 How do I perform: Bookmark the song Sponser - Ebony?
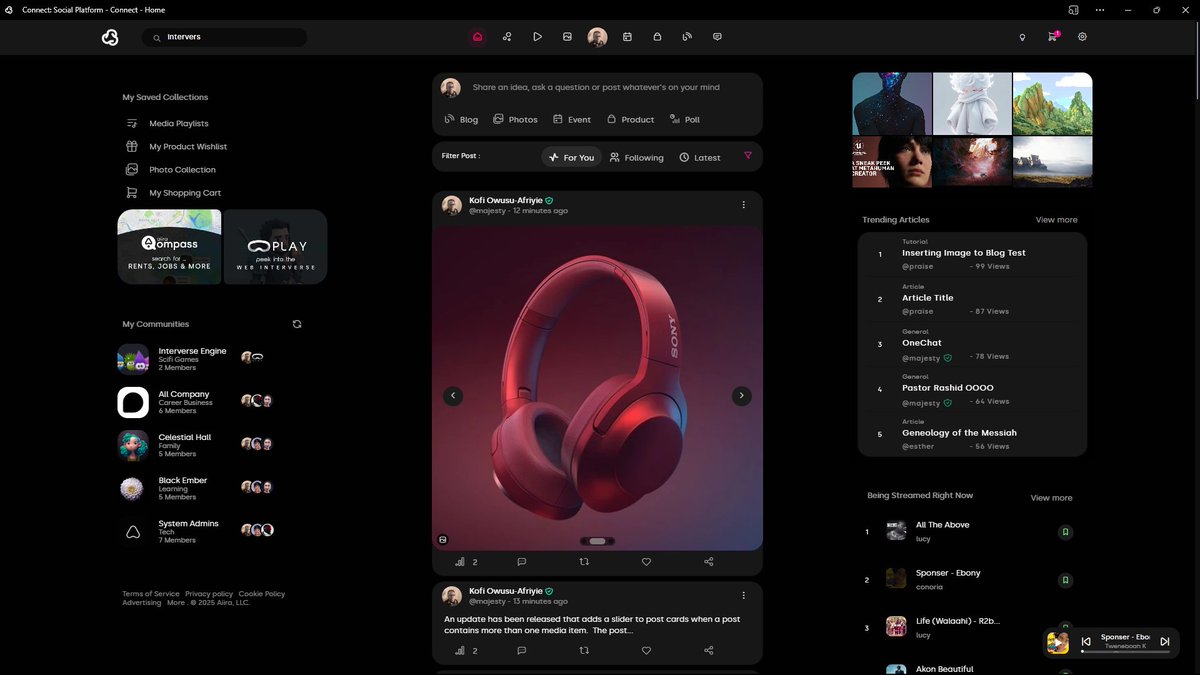pos(1065,580)
